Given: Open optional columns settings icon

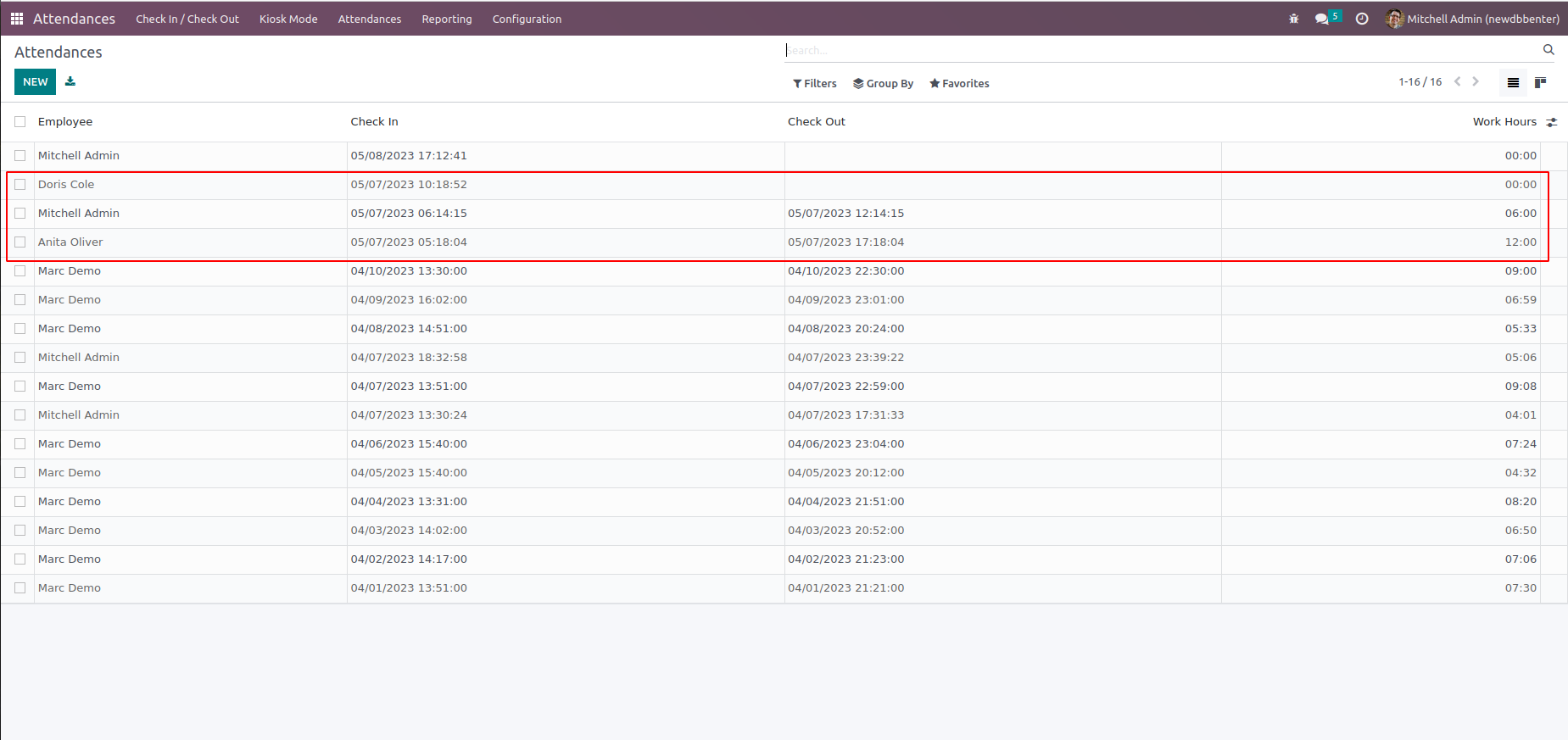Looking at the screenshot, I should click(1552, 122).
